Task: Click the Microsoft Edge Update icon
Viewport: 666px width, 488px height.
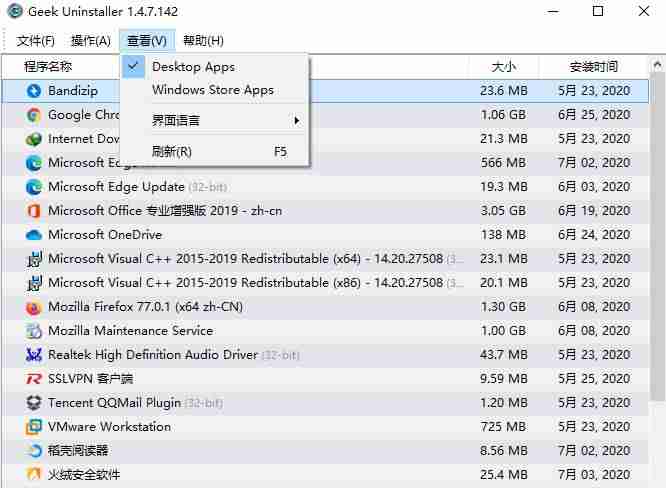Action: (34, 187)
